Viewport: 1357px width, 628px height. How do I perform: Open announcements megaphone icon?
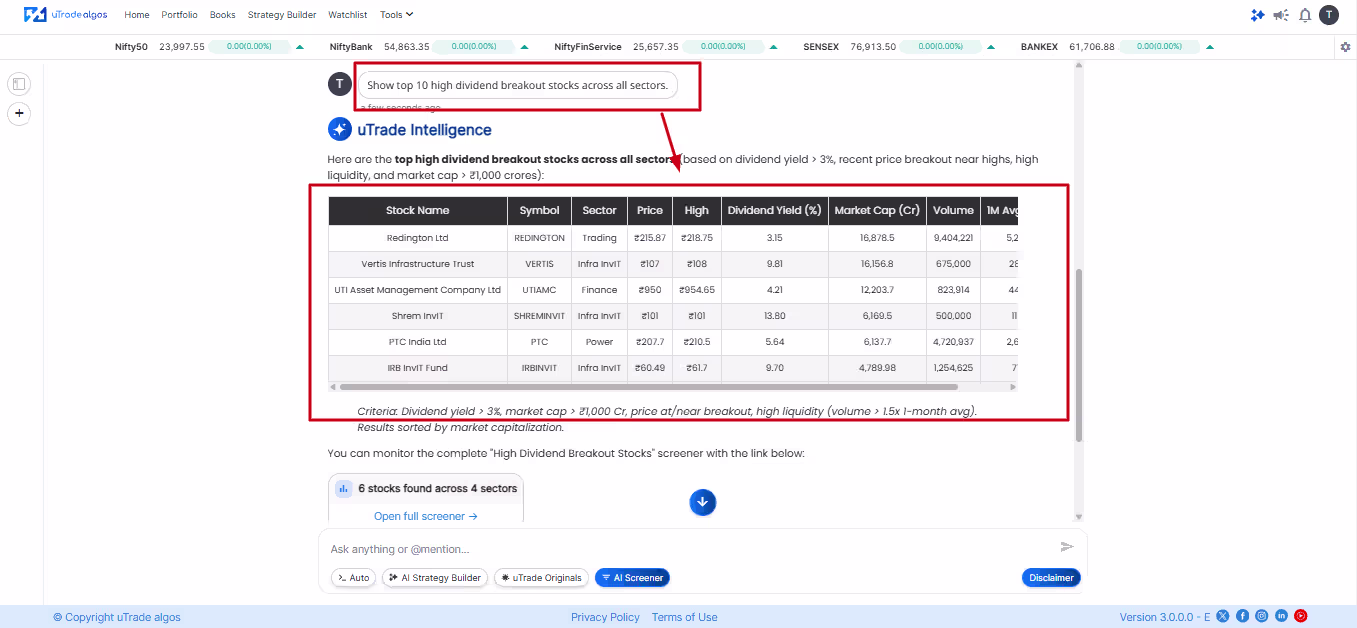click(1281, 15)
